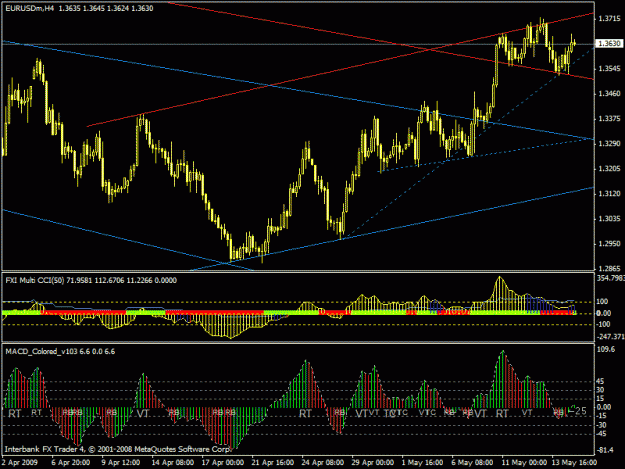625x469 pixels.
Task: Click the 29 Apr 00:00 time label
Action: point(373,463)
